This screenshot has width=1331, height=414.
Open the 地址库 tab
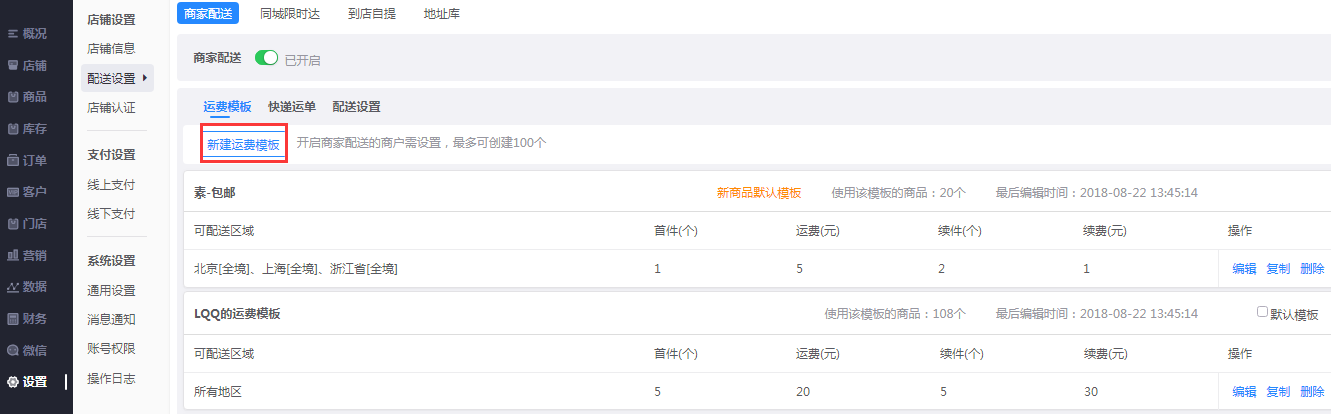[x=441, y=14]
